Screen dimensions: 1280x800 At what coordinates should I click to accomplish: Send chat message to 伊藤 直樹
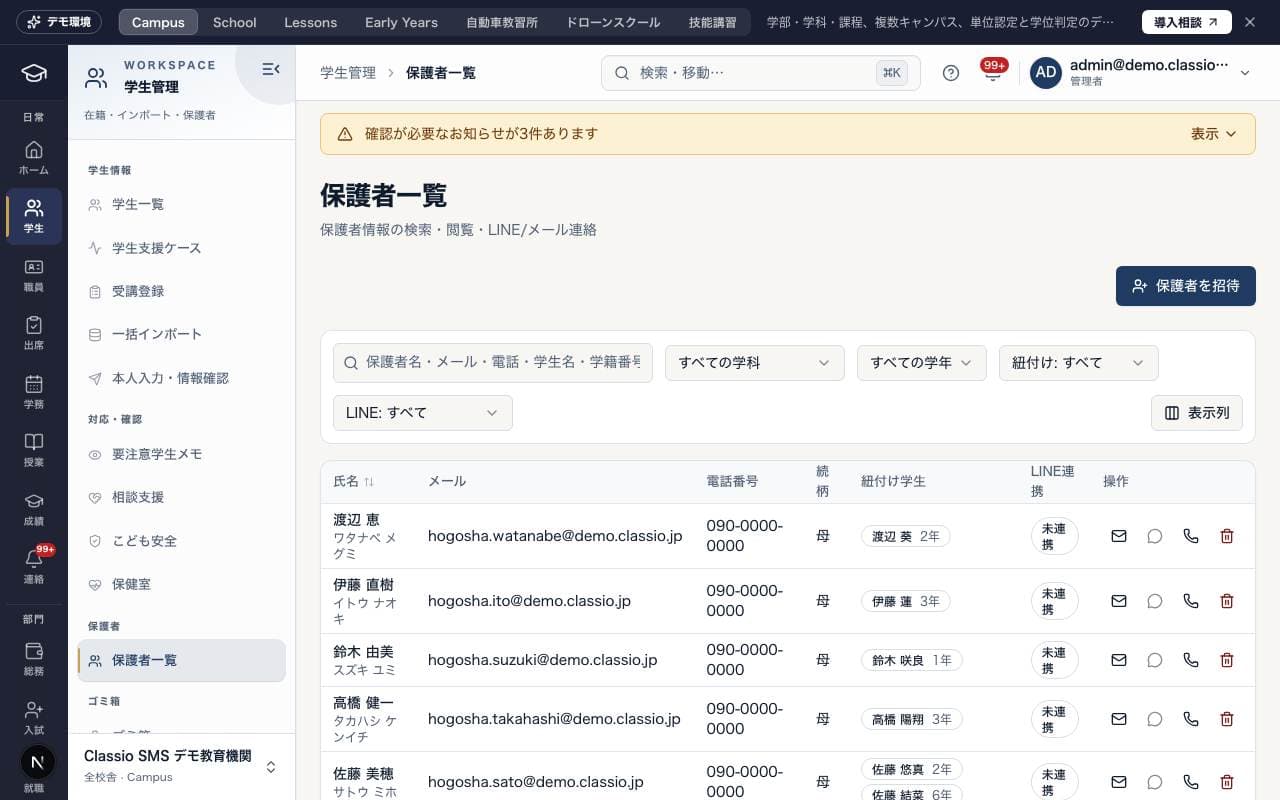tap(1155, 601)
